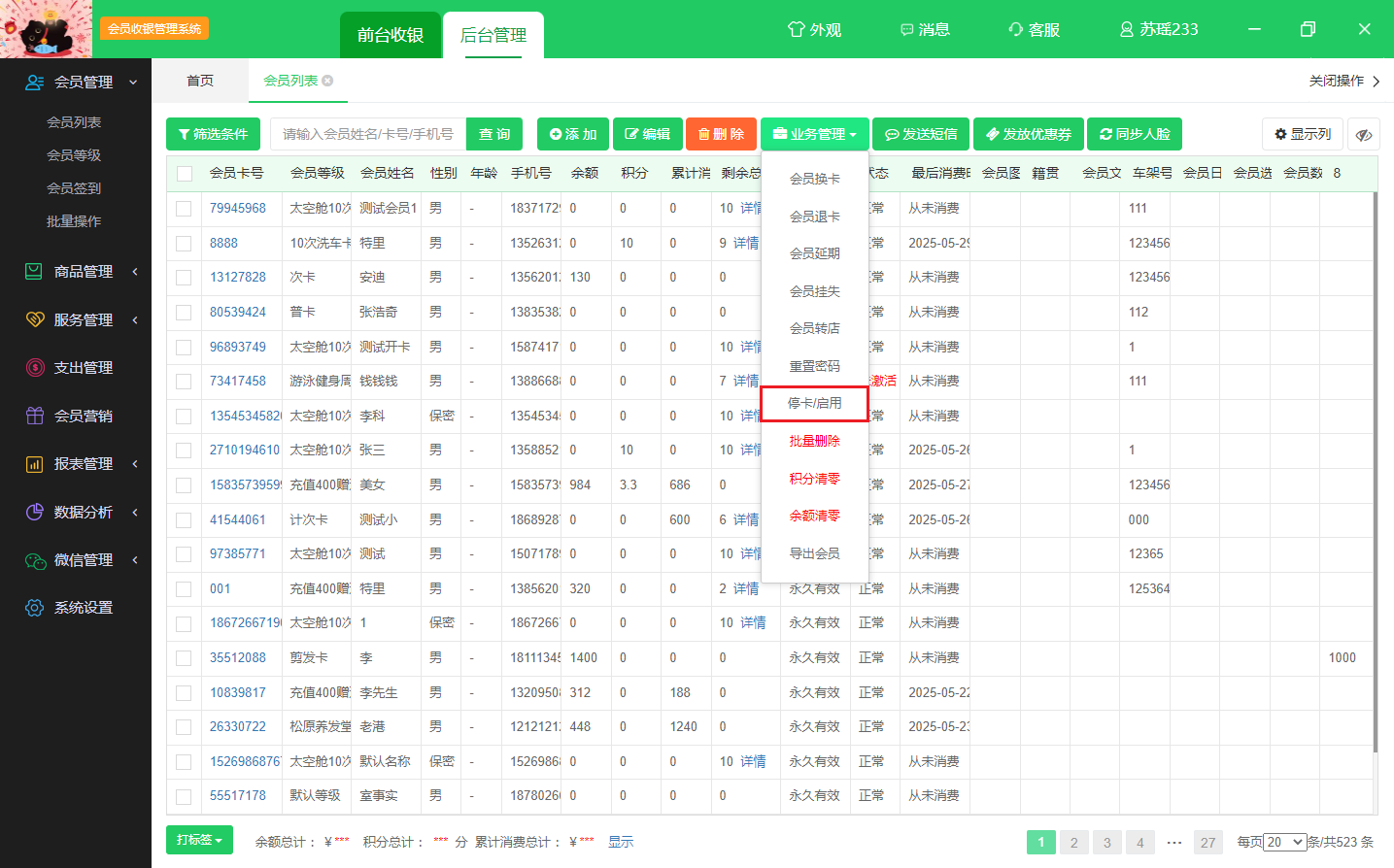Check the row checkbox for card 41544061
The width and height of the screenshot is (1394, 868).
[x=184, y=520]
